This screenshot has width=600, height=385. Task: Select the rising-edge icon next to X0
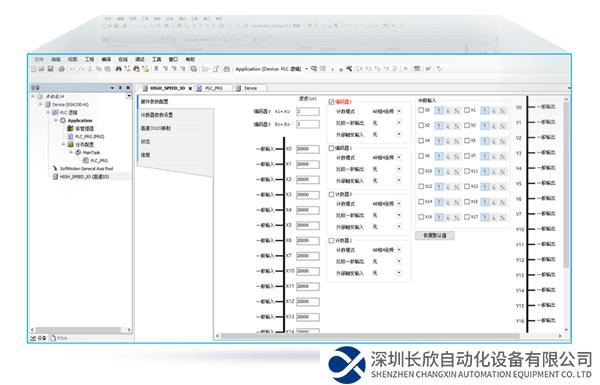point(439,110)
